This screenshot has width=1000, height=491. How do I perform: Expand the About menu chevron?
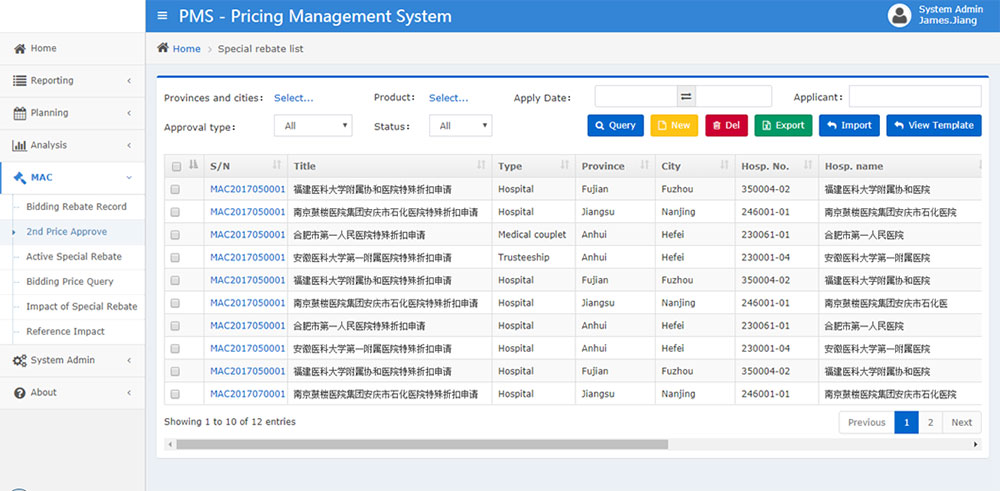129,393
